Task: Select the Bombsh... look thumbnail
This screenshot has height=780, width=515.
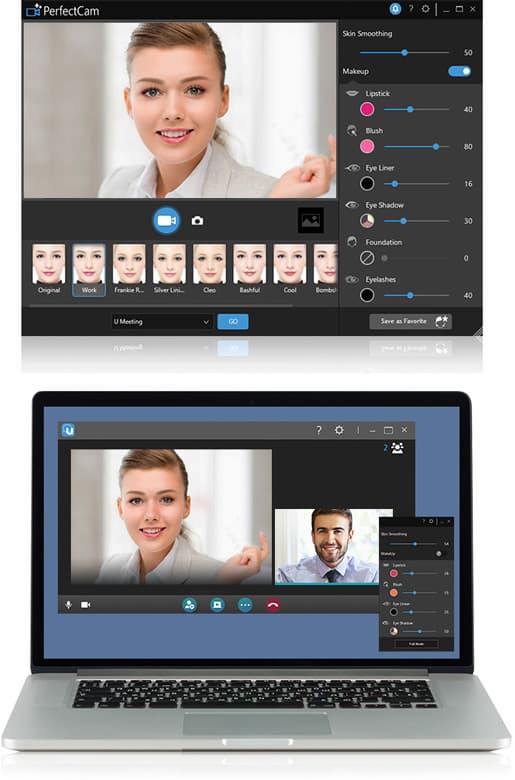Action: tap(325, 269)
